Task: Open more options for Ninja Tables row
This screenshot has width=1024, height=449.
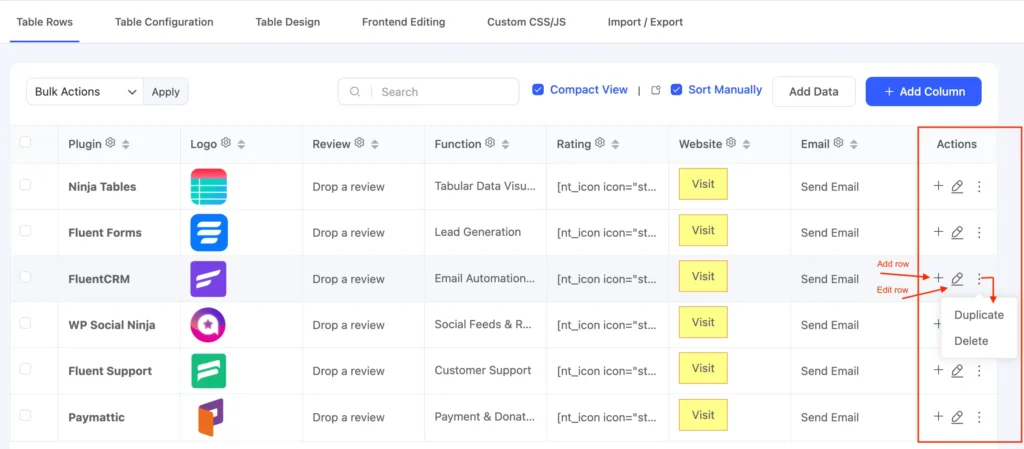Action: 979,187
